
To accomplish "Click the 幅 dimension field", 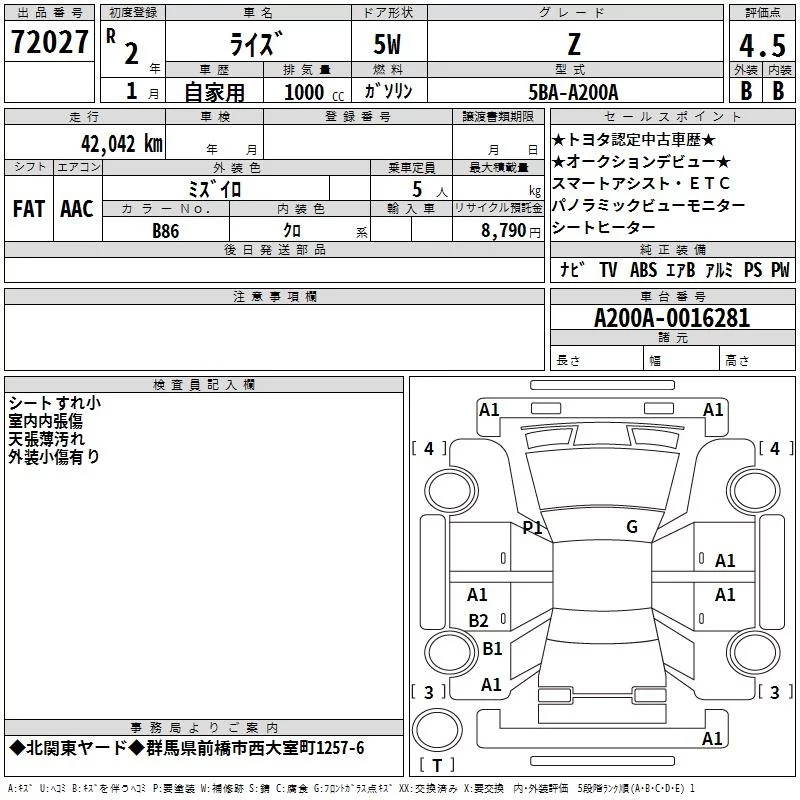I will [x=681, y=360].
